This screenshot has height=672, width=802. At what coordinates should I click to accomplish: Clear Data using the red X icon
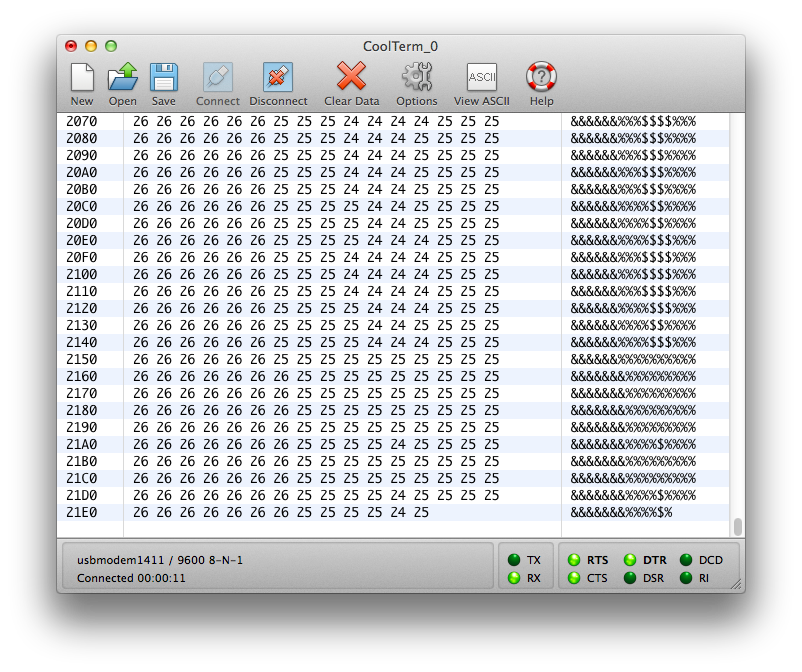pyautogui.click(x=351, y=78)
